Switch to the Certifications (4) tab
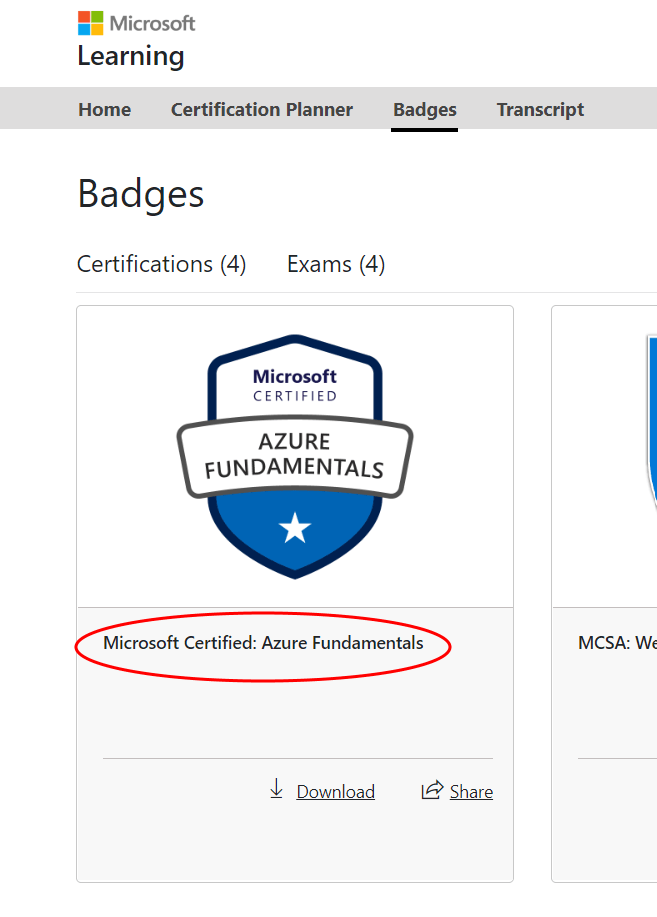 (161, 264)
